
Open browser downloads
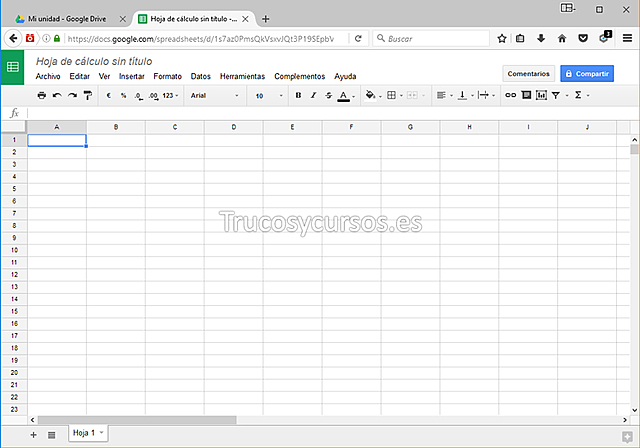(x=541, y=38)
